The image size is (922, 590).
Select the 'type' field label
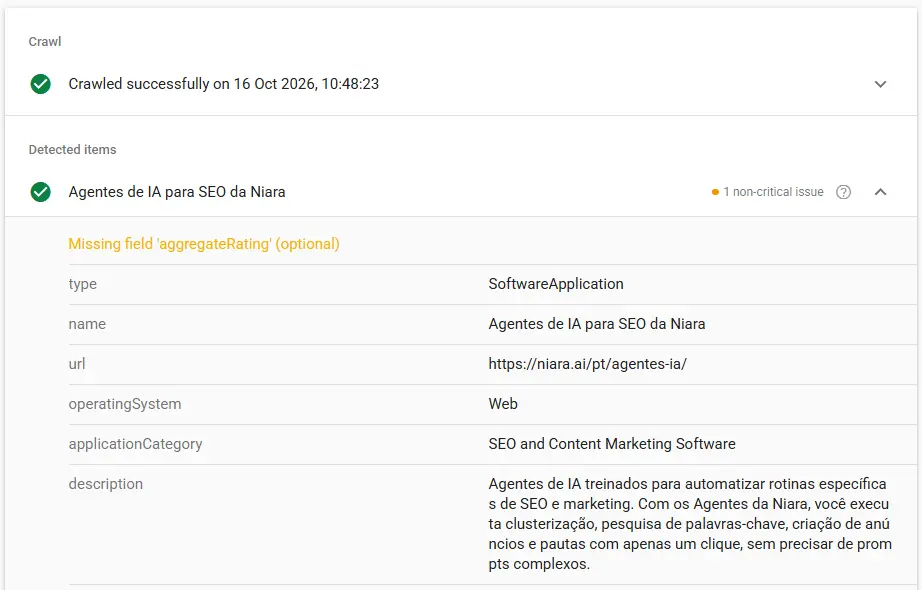82,284
